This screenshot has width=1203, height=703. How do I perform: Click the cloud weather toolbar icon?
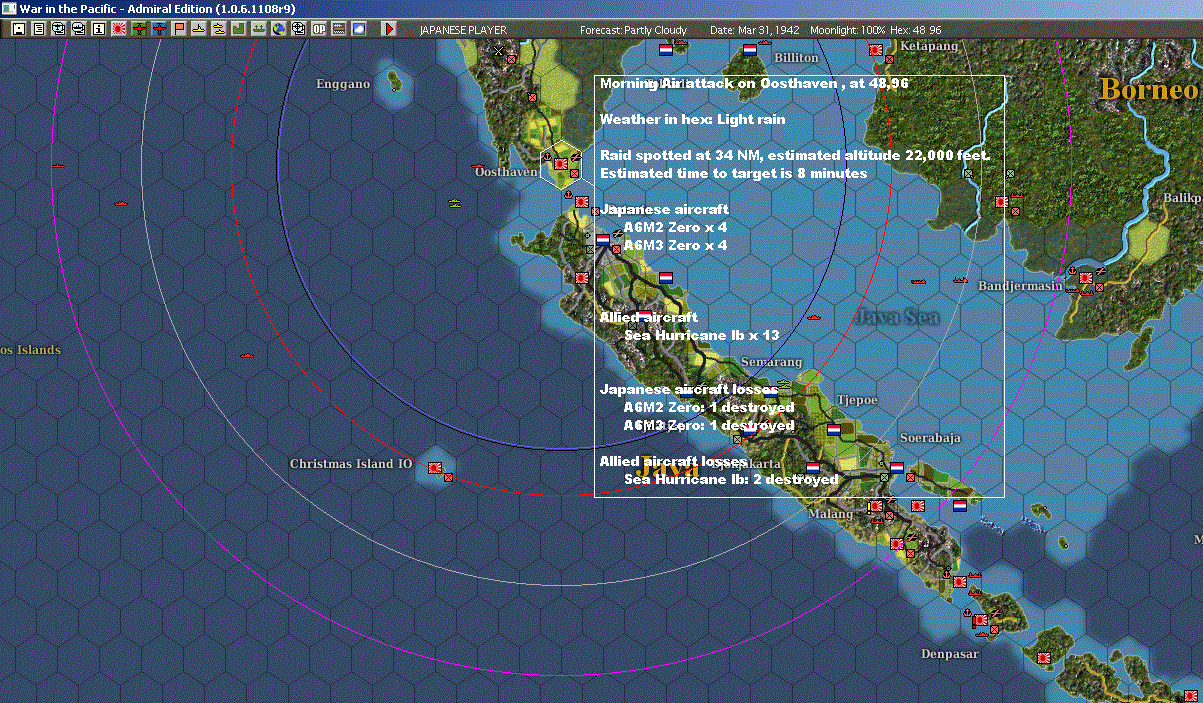click(x=358, y=30)
